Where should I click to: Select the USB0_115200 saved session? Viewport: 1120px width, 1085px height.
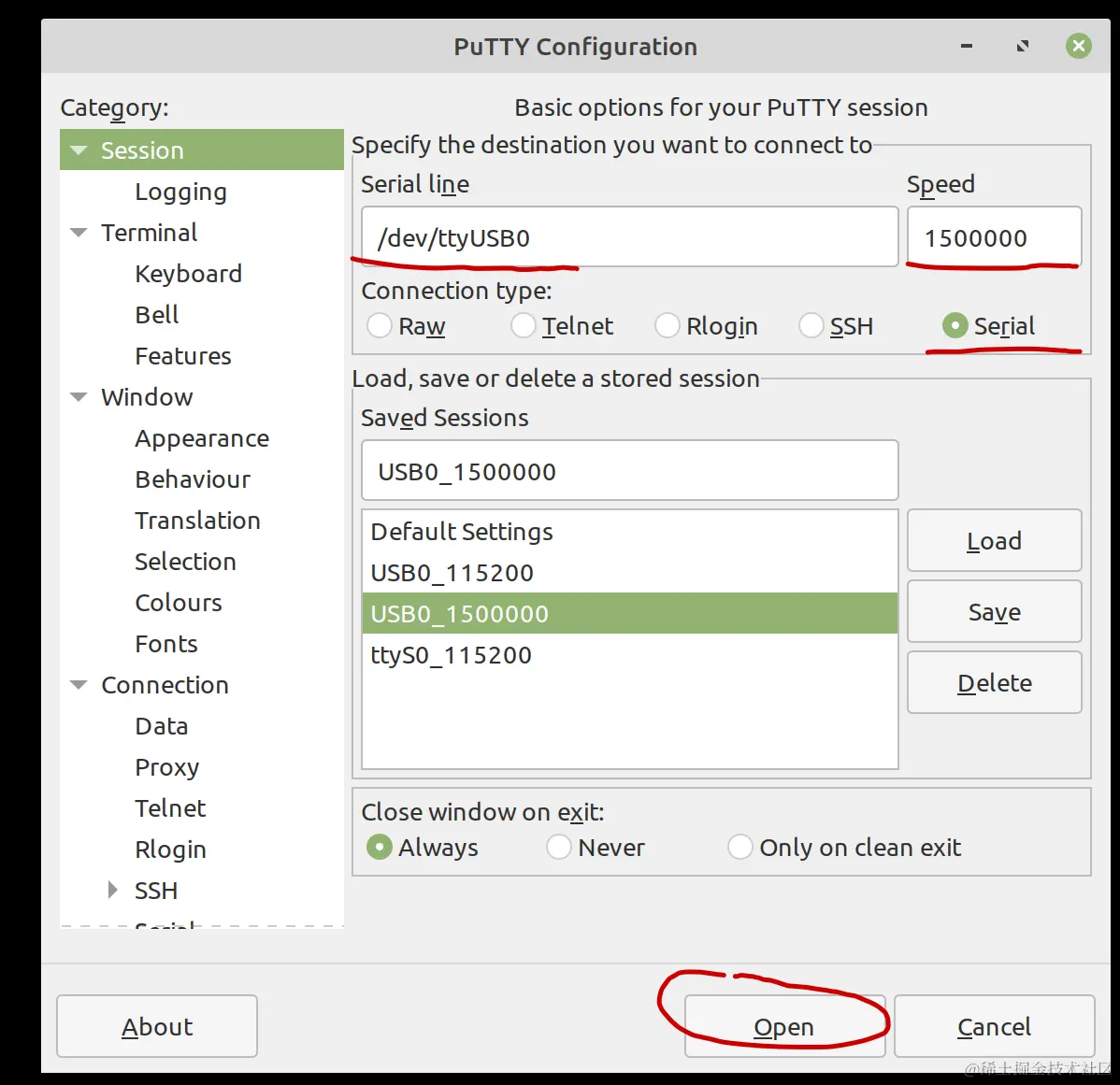(x=630, y=573)
